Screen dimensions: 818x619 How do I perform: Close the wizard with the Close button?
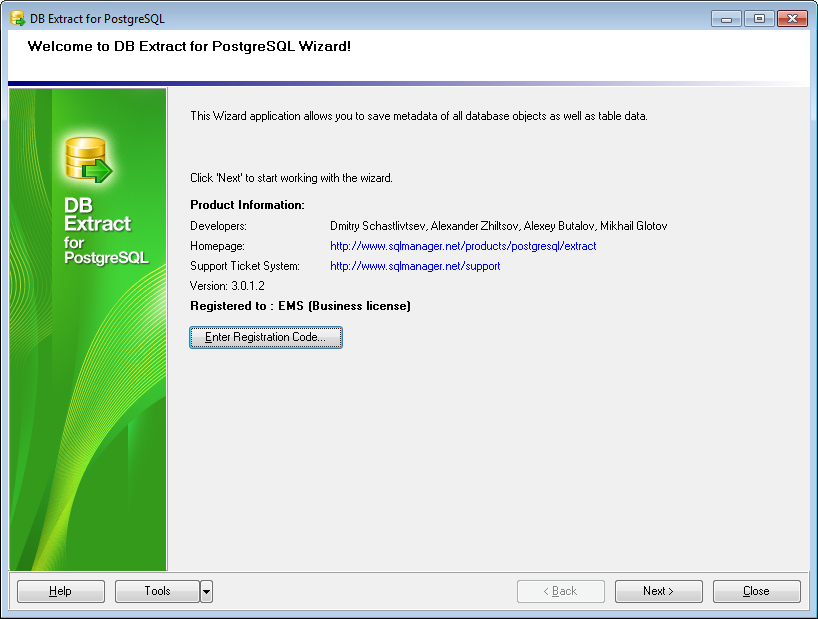tap(756, 591)
